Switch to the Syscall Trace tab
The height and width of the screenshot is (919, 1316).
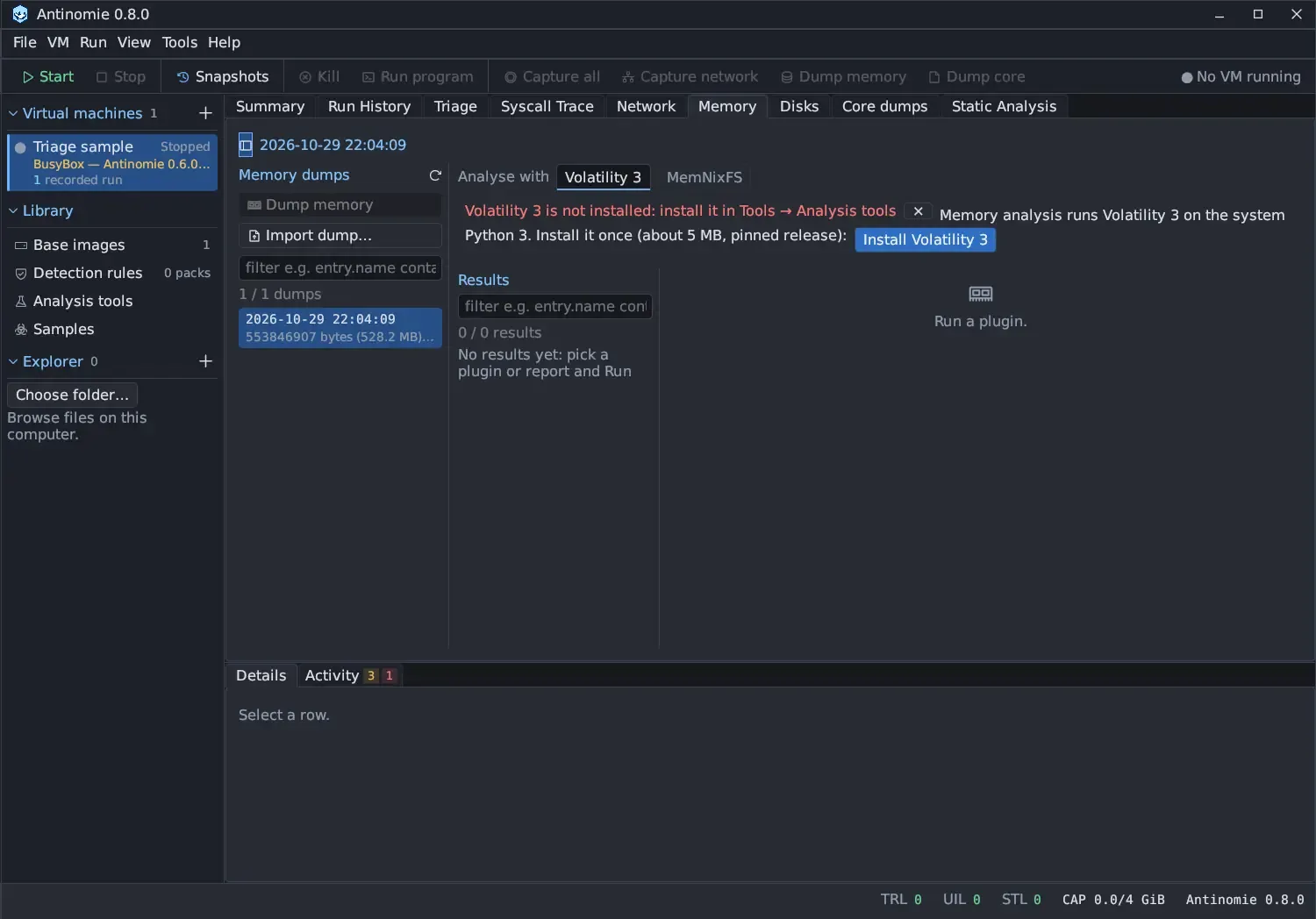[547, 106]
